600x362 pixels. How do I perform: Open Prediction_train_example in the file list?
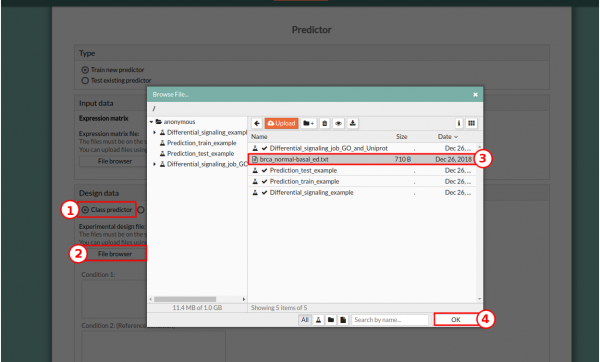[x=362, y=181]
